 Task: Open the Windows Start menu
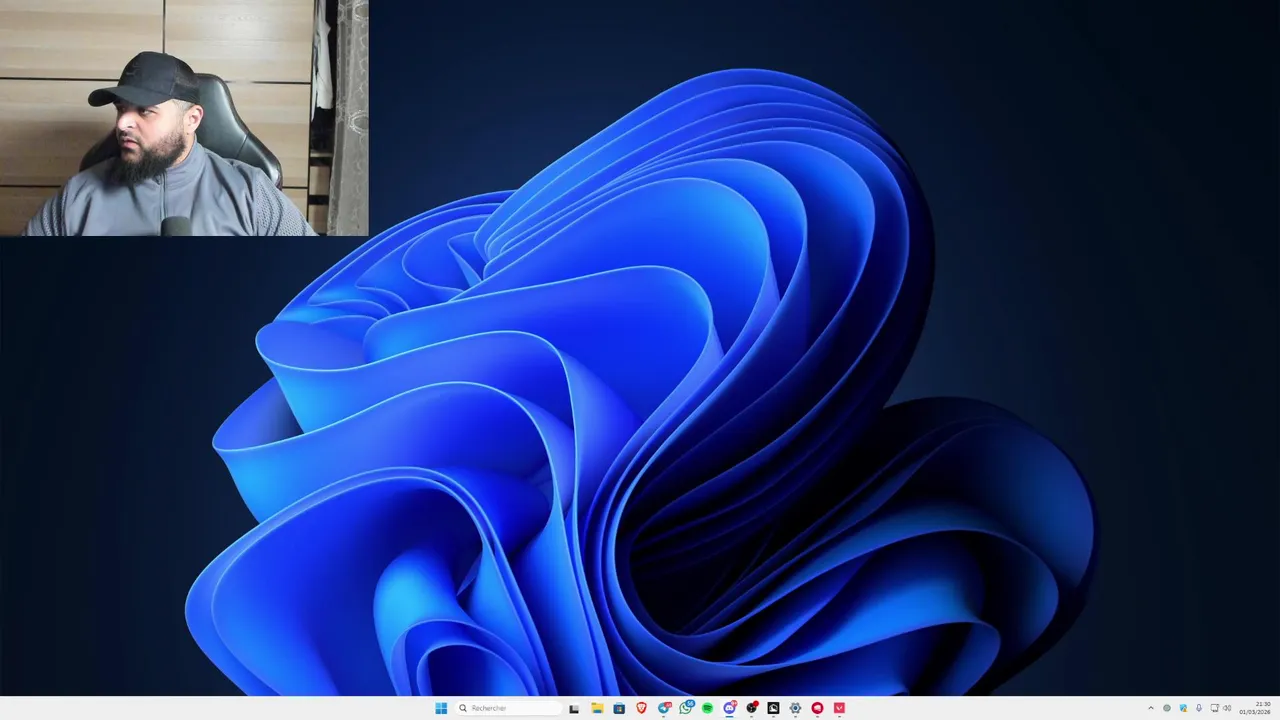[441, 708]
